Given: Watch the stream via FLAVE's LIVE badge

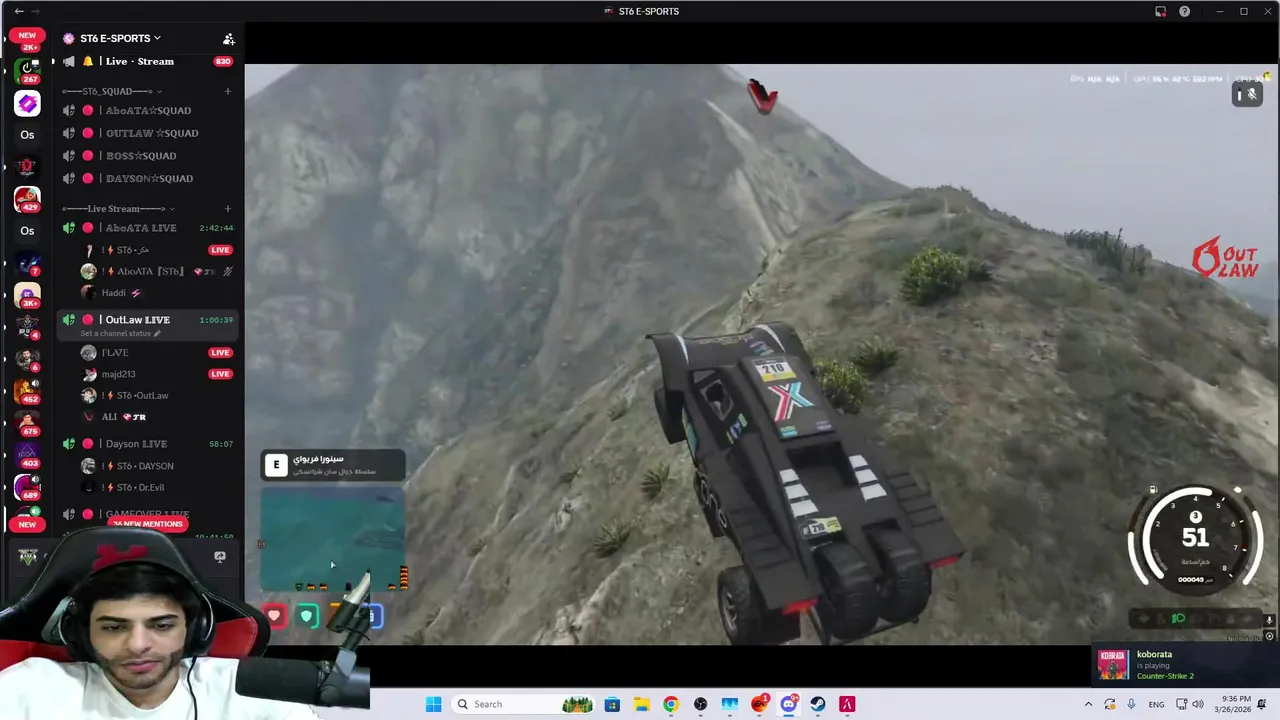Looking at the screenshot, I should tap(220, 352).
